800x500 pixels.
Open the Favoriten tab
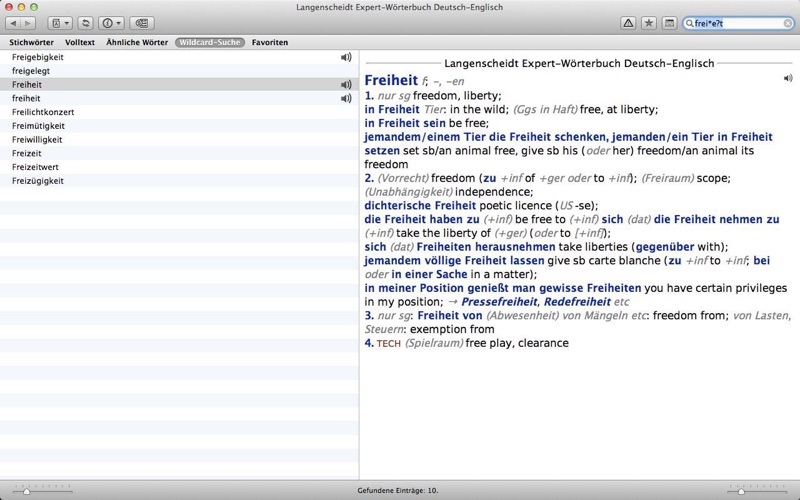[x=270, y=42]
